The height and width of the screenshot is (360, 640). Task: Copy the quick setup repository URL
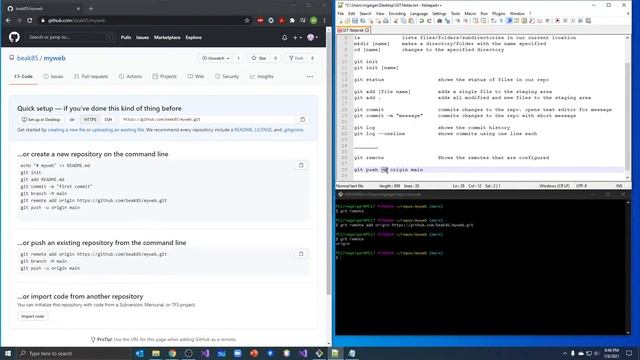(x=302, y=120)
